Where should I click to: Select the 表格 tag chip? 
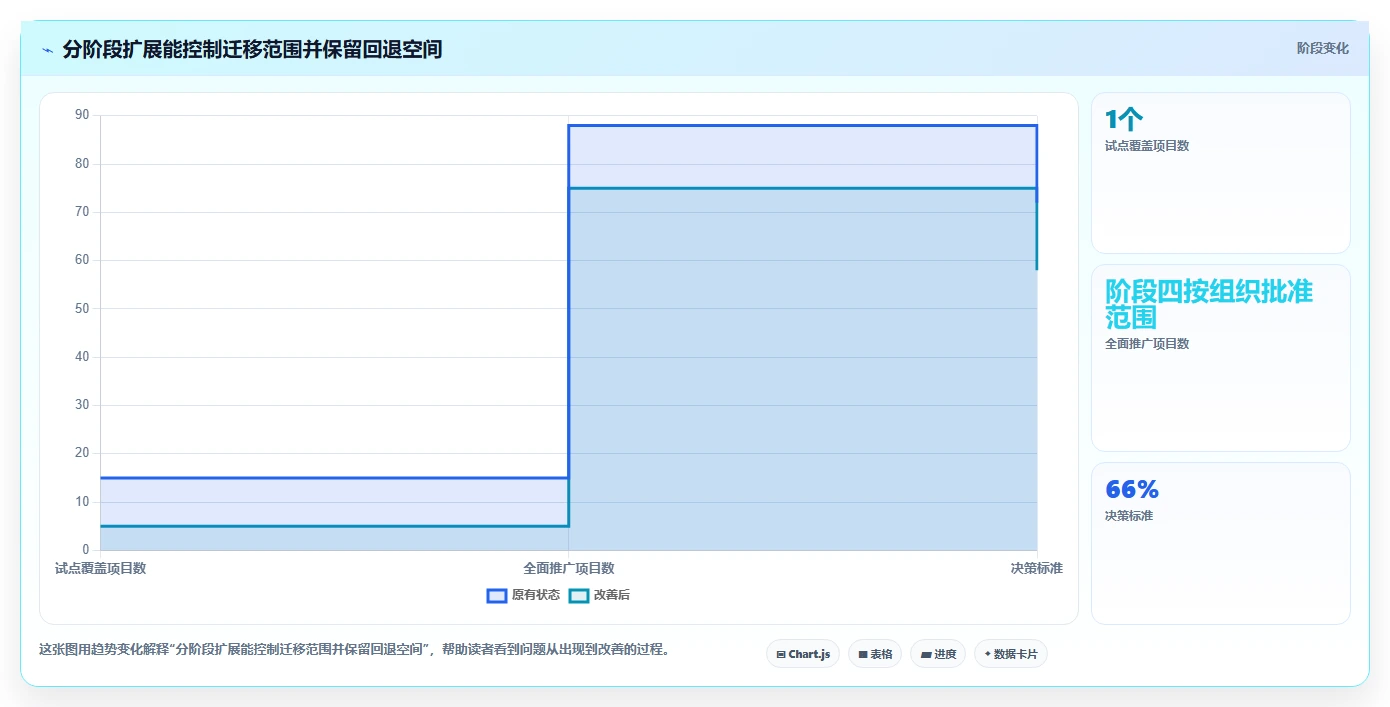(x=875, y=654)
